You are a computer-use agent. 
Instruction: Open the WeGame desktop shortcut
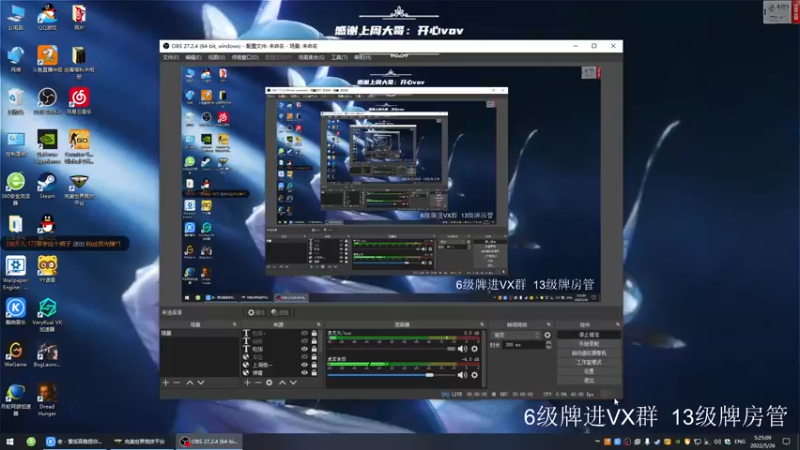15,354
